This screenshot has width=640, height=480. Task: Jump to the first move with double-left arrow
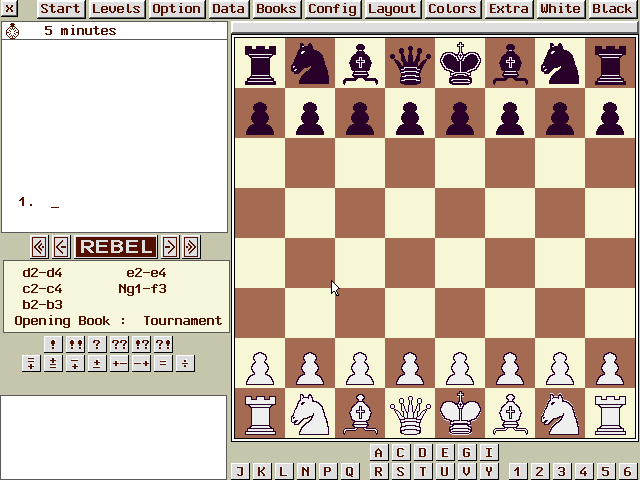(x=39, y=247)
